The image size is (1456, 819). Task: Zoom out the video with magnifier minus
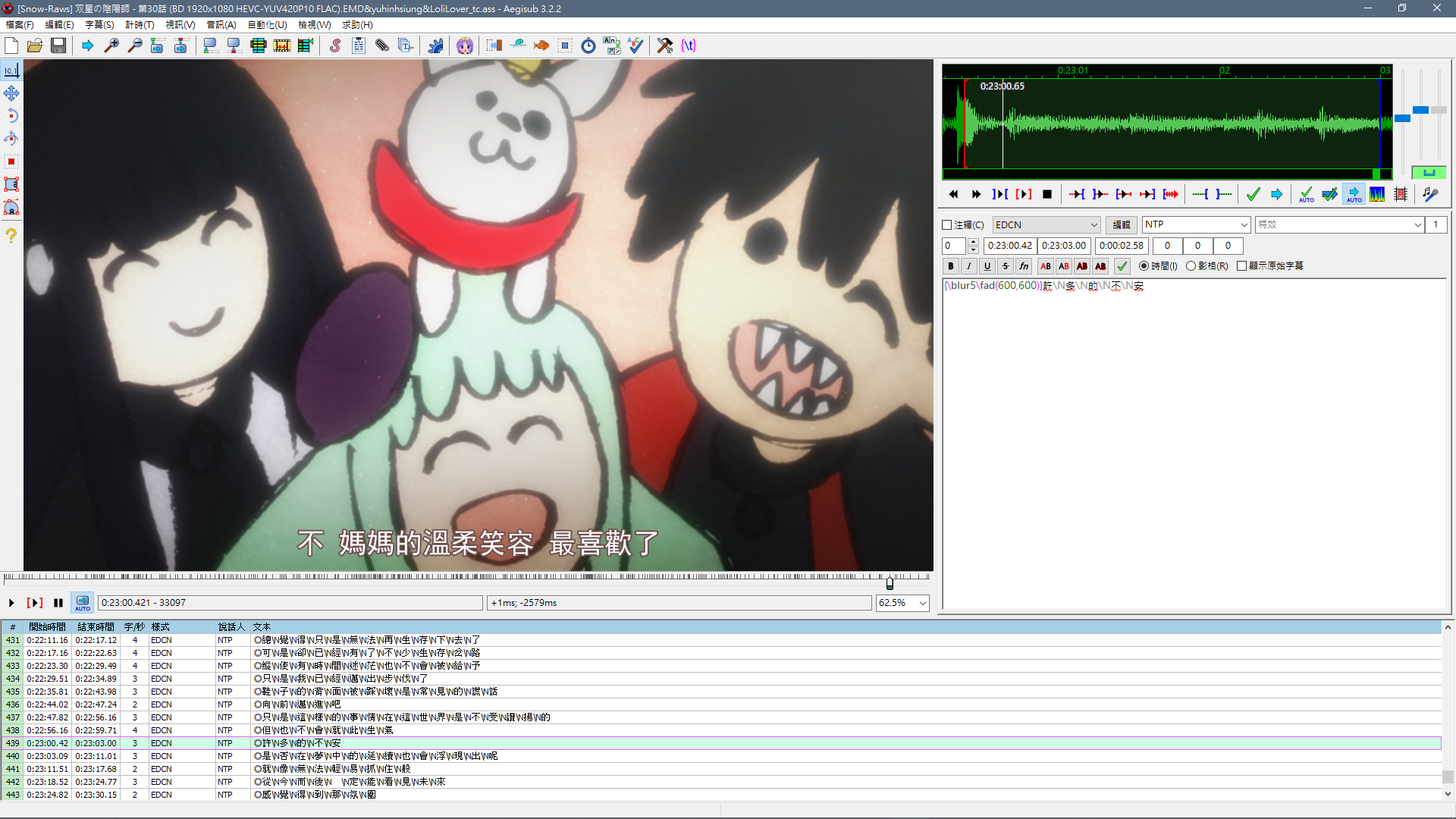click(135, 45)
